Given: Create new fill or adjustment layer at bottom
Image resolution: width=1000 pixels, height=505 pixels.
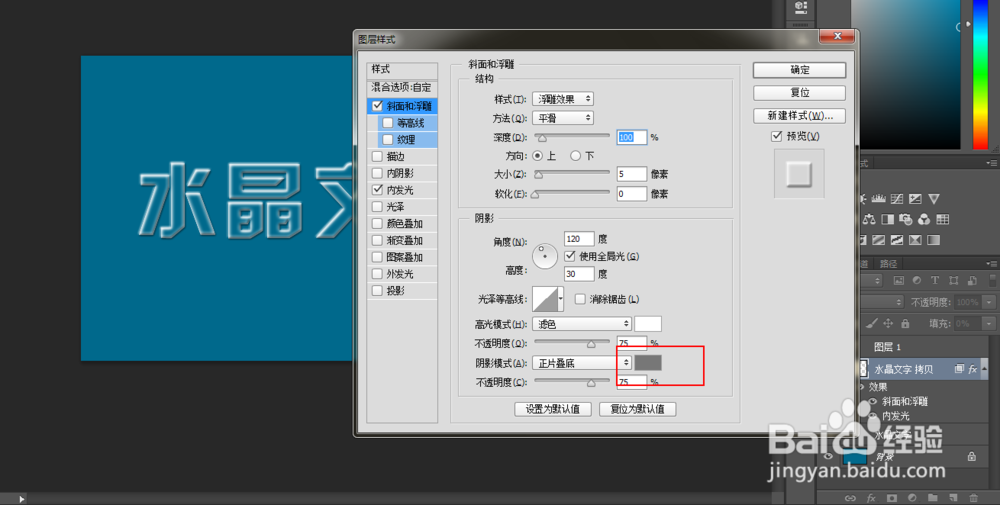Looking at the screenshot, I should pyautogui.click(x=912, y=498).
